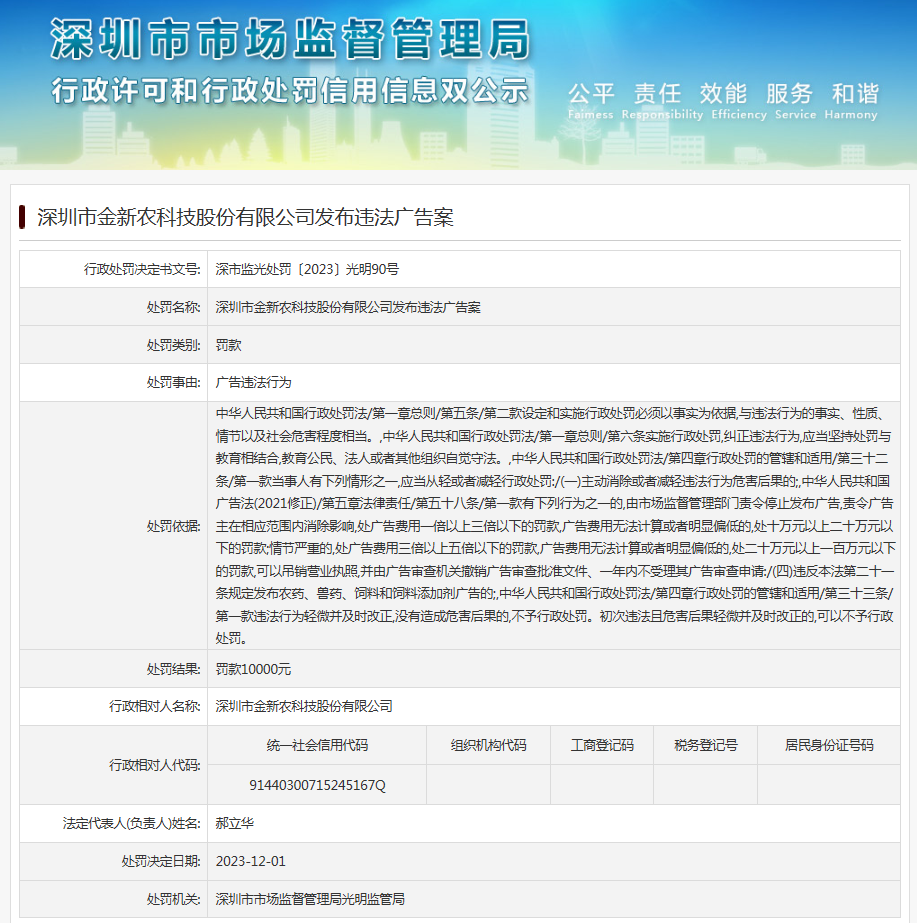Click the 处罚类别 row label
This screenshot has width=917, height=923.
(174, 345)
